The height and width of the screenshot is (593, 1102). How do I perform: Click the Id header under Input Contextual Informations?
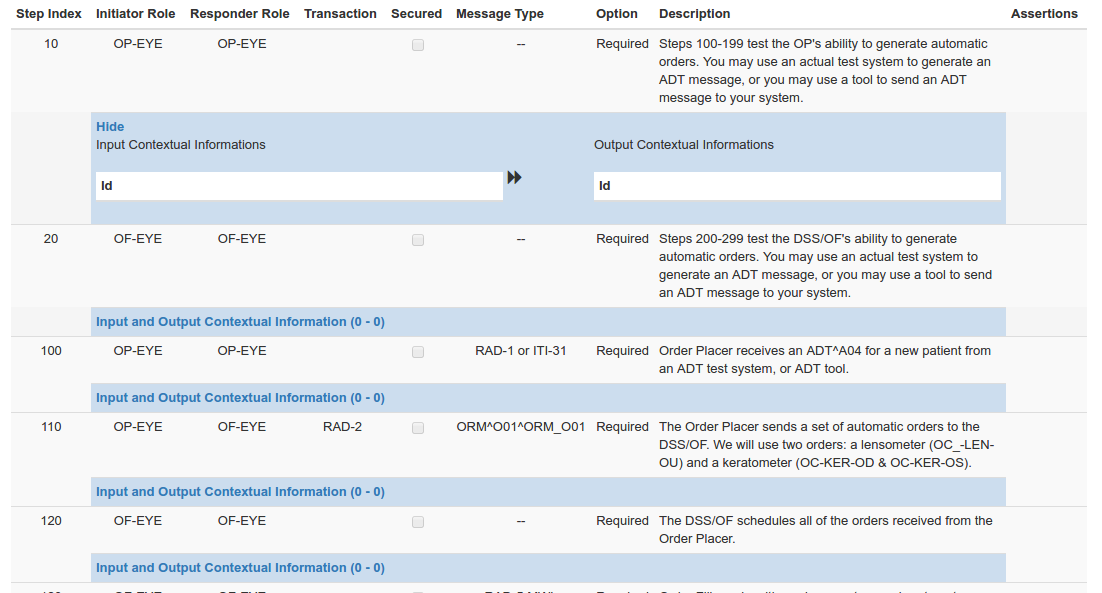[x=107, y=186]
